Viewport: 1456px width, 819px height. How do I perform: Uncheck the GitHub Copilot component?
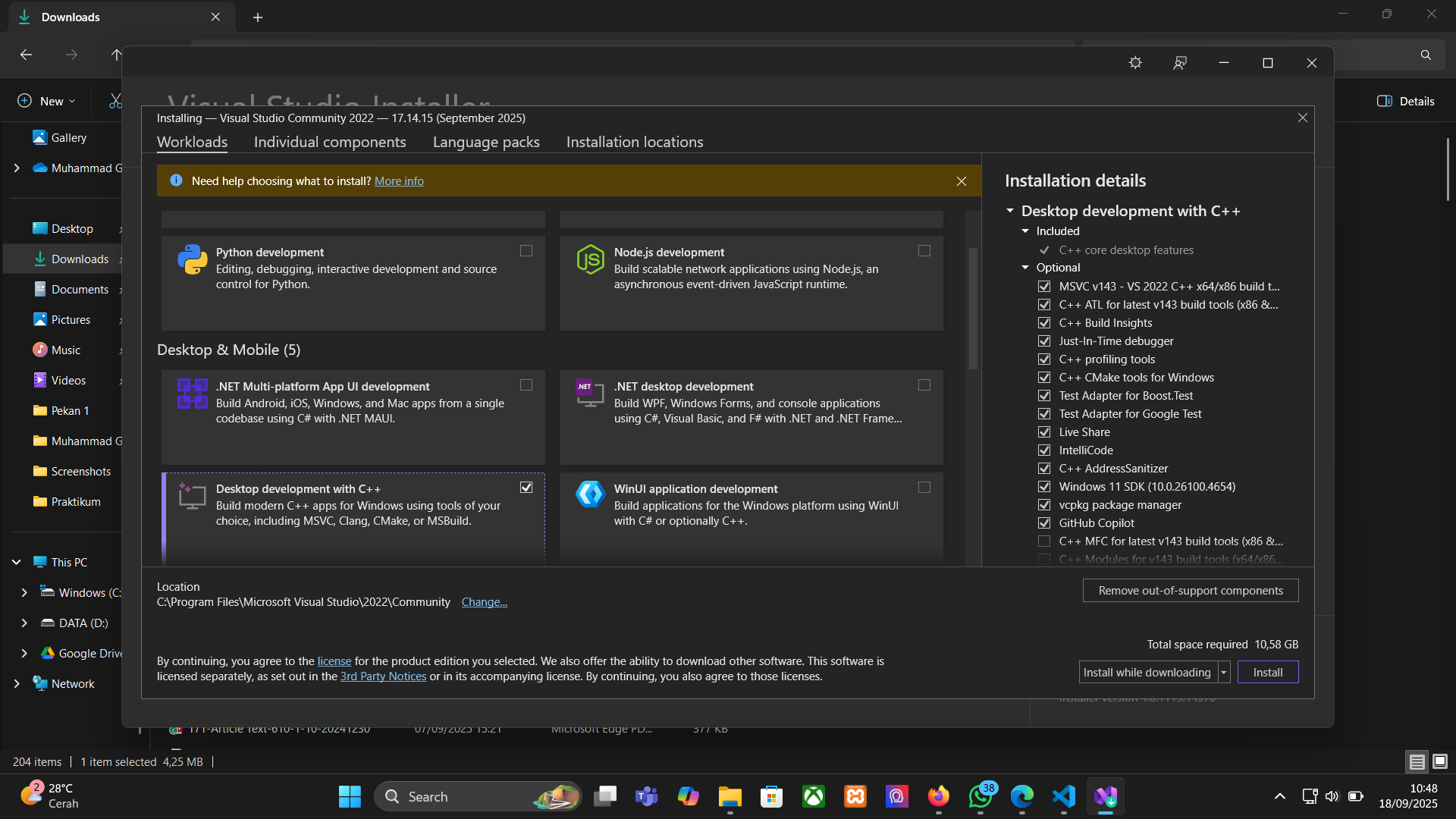[1044, 523]
